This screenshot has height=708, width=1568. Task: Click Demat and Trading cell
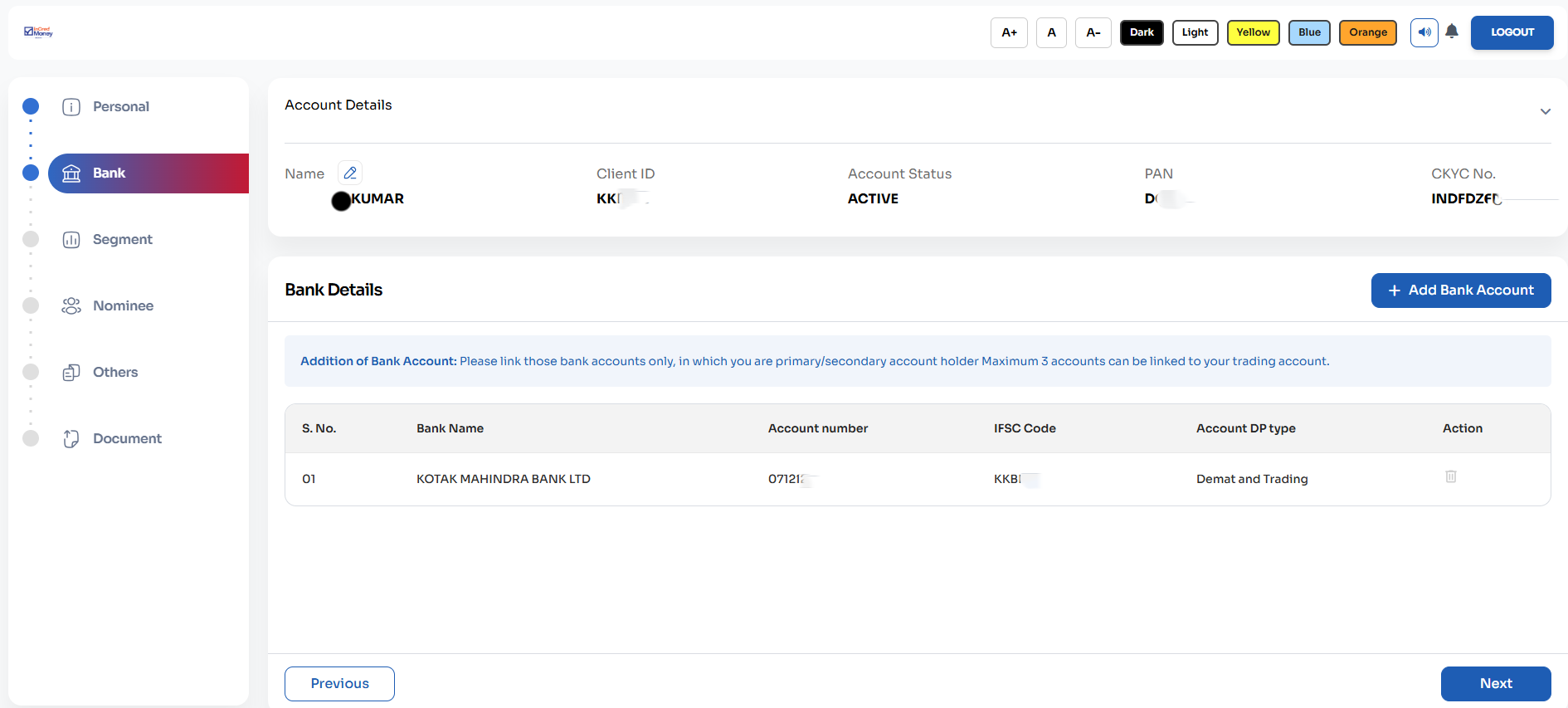click(1252, 479)
